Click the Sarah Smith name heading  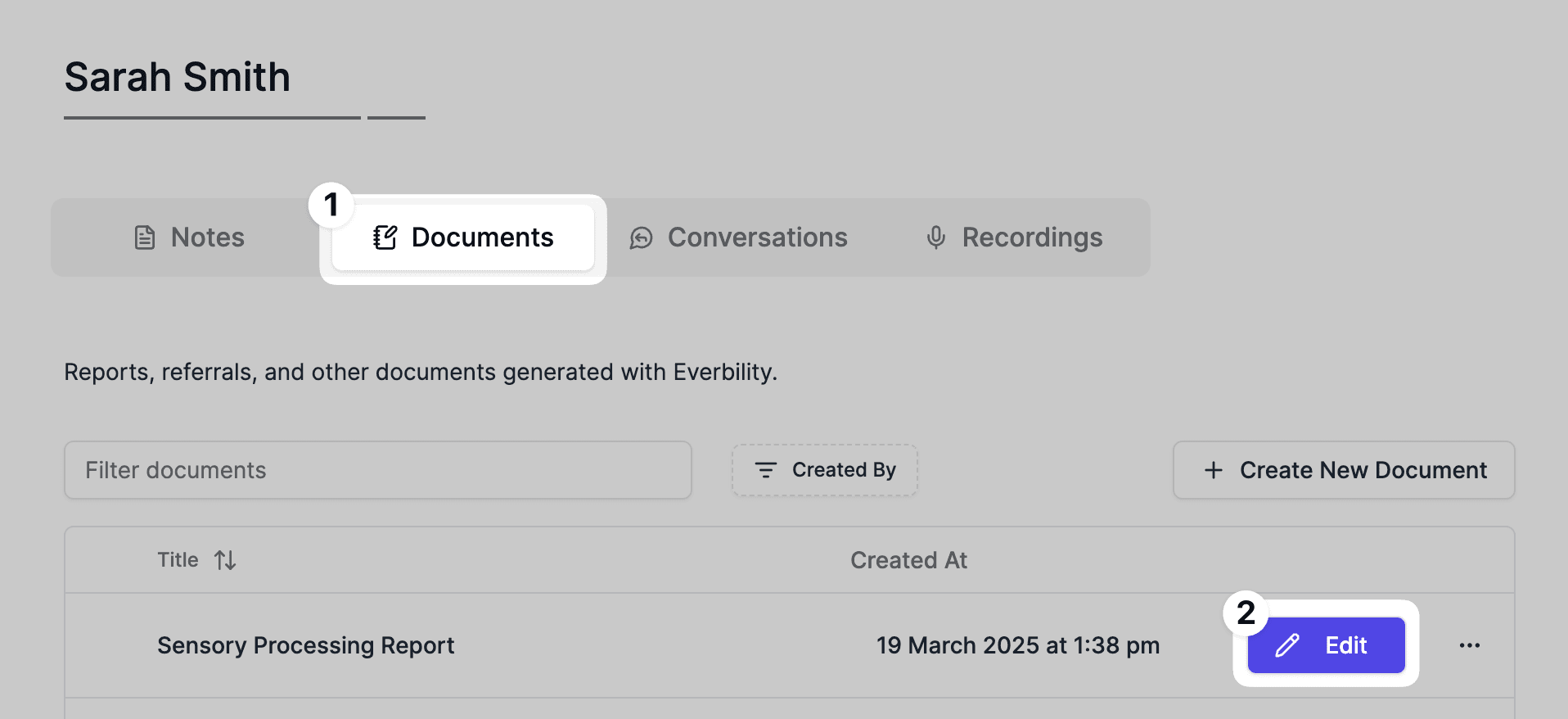pos(178,77)
